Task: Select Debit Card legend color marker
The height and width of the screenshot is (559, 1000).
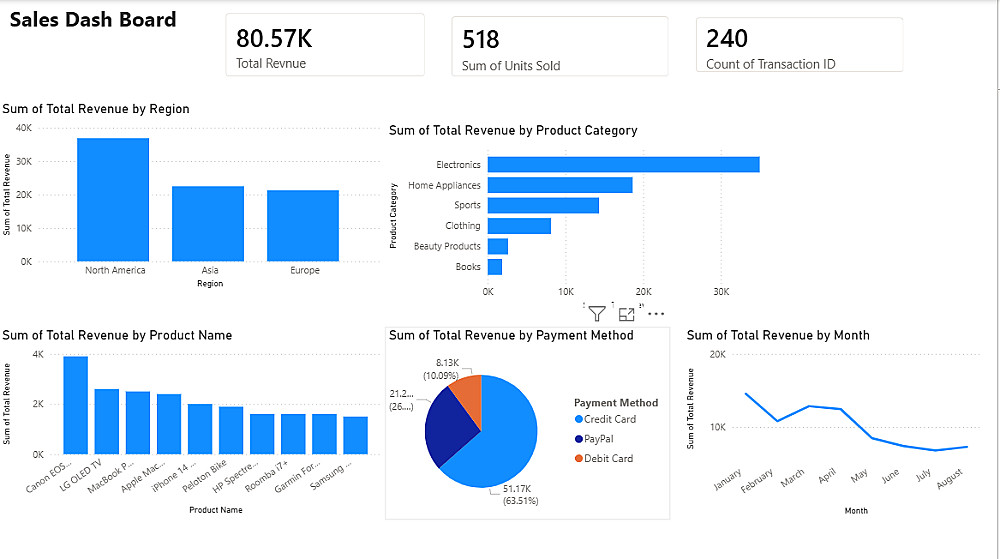Action: pos(578,458)
